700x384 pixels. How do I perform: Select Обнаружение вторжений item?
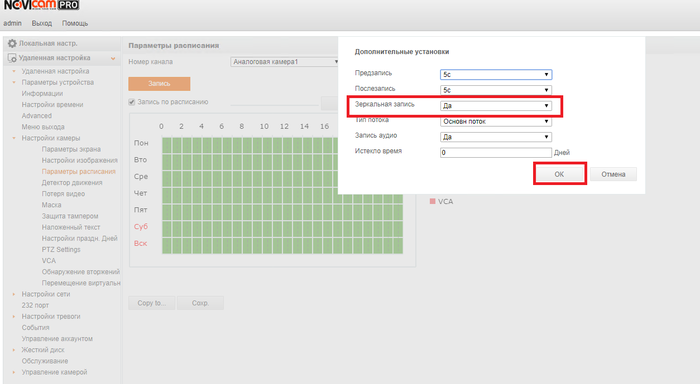pos(81,272)
